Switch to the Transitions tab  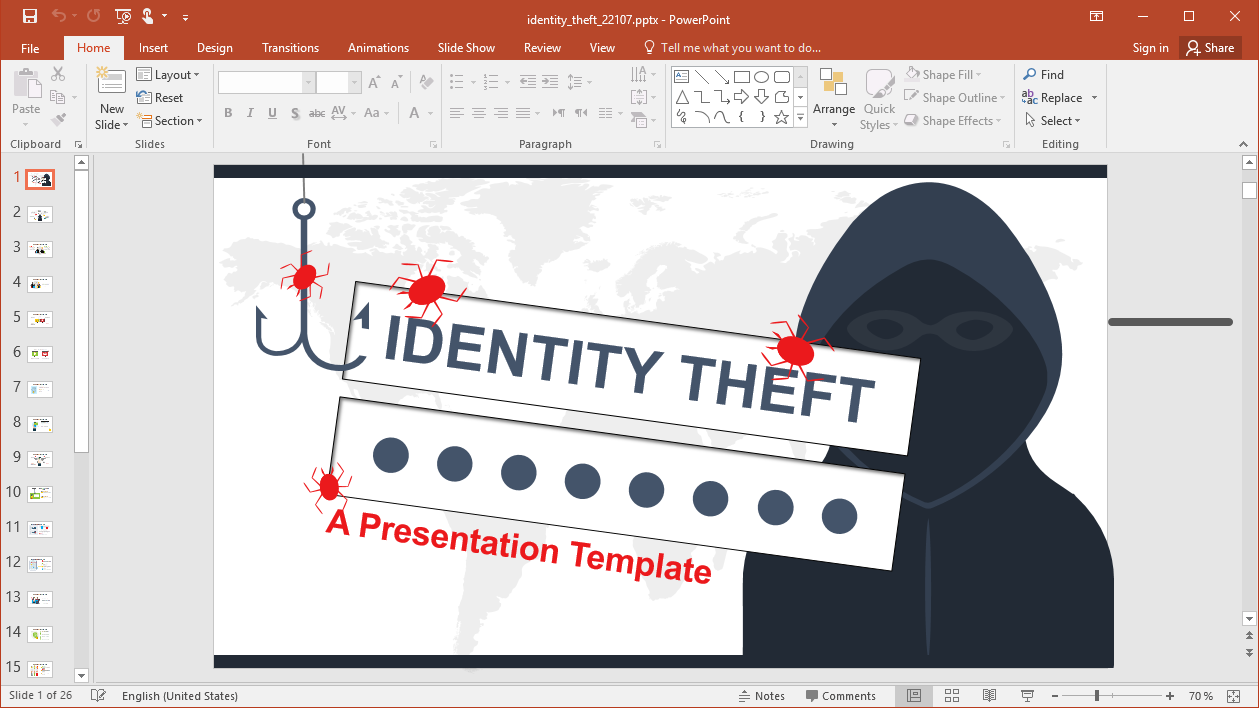[x=290, y=47]
